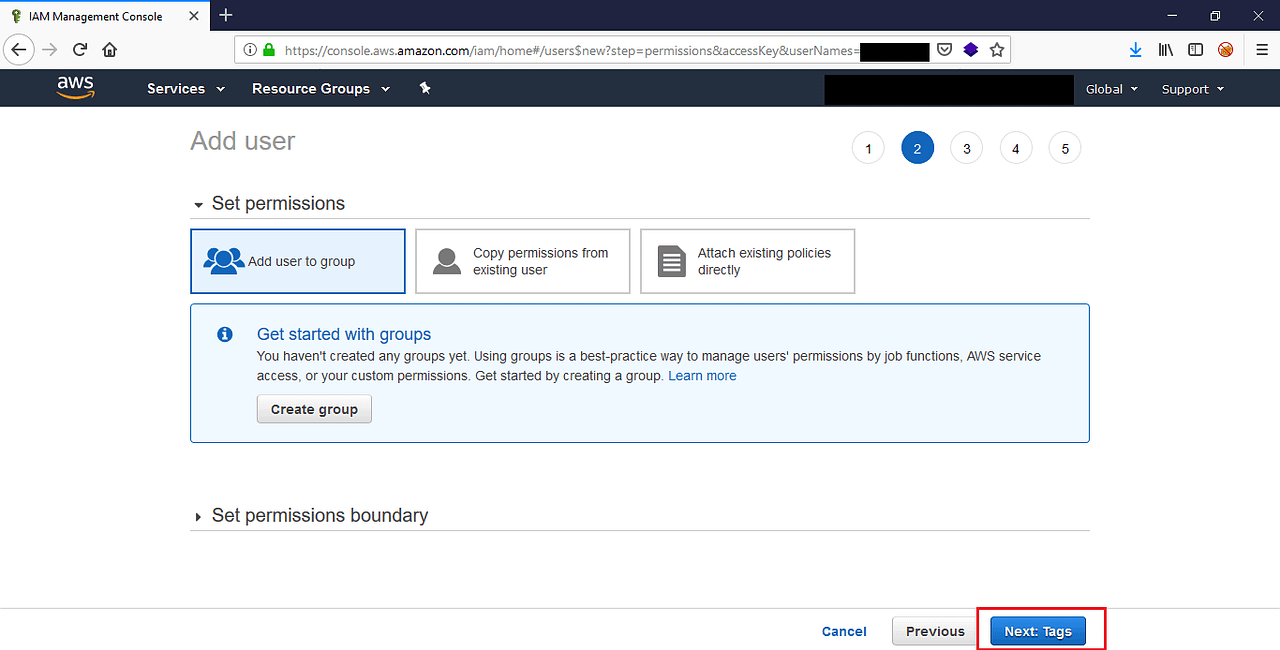Screen dimensions: 1280x650
Task: Click the info icon in the groups notice
Action: pos(224,334)
